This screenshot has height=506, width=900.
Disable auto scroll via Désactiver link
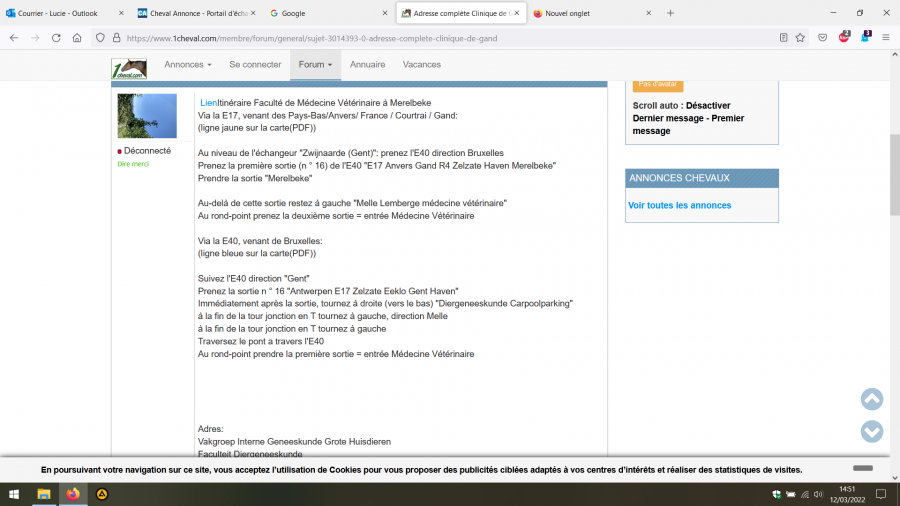[708, 105]
